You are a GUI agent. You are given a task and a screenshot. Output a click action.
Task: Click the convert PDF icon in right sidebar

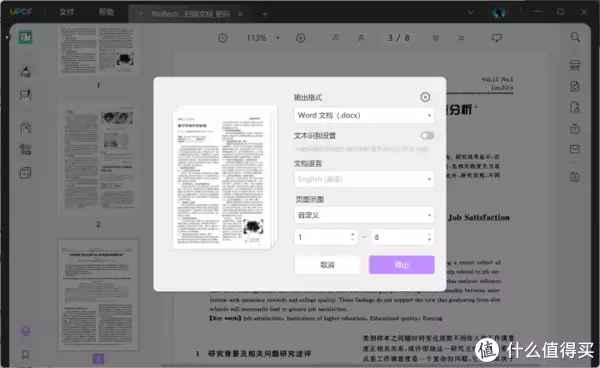click(575, 86)
